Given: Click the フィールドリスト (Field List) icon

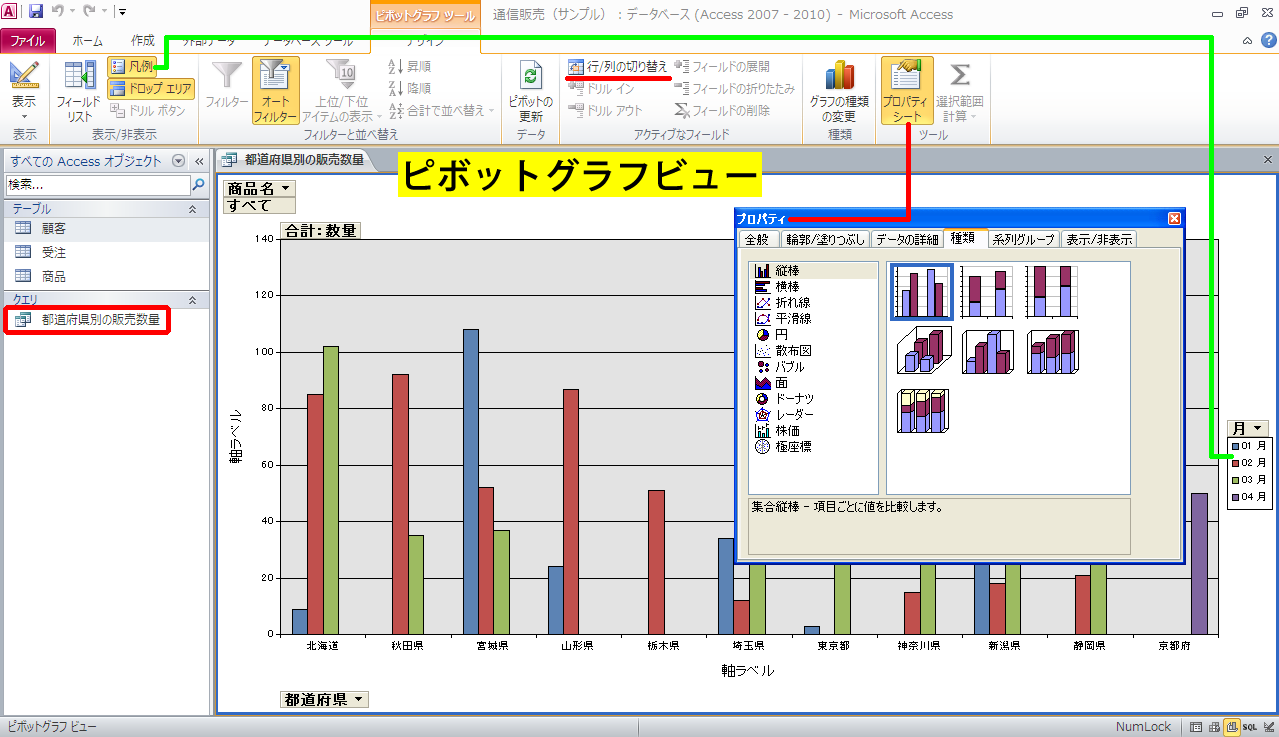Looking at the screenshot, I should point(78,77).
